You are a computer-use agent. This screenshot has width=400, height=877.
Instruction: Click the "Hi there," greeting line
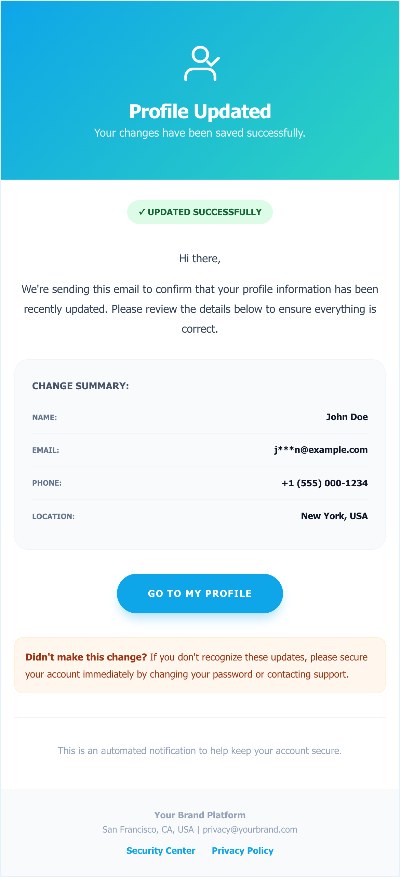pyautogui.click(x=200, y=258)
